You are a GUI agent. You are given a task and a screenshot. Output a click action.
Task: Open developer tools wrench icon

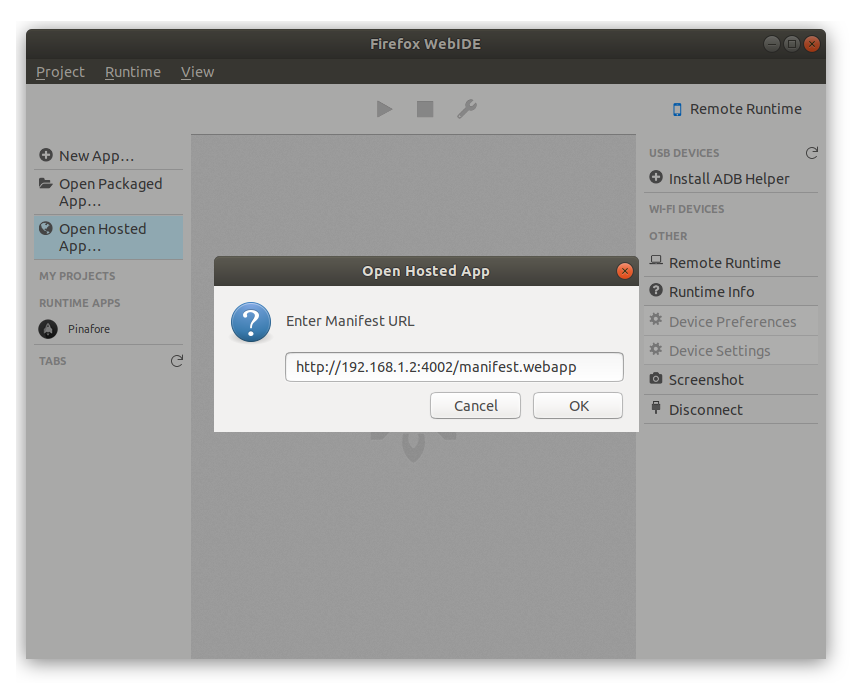[466, 109]
